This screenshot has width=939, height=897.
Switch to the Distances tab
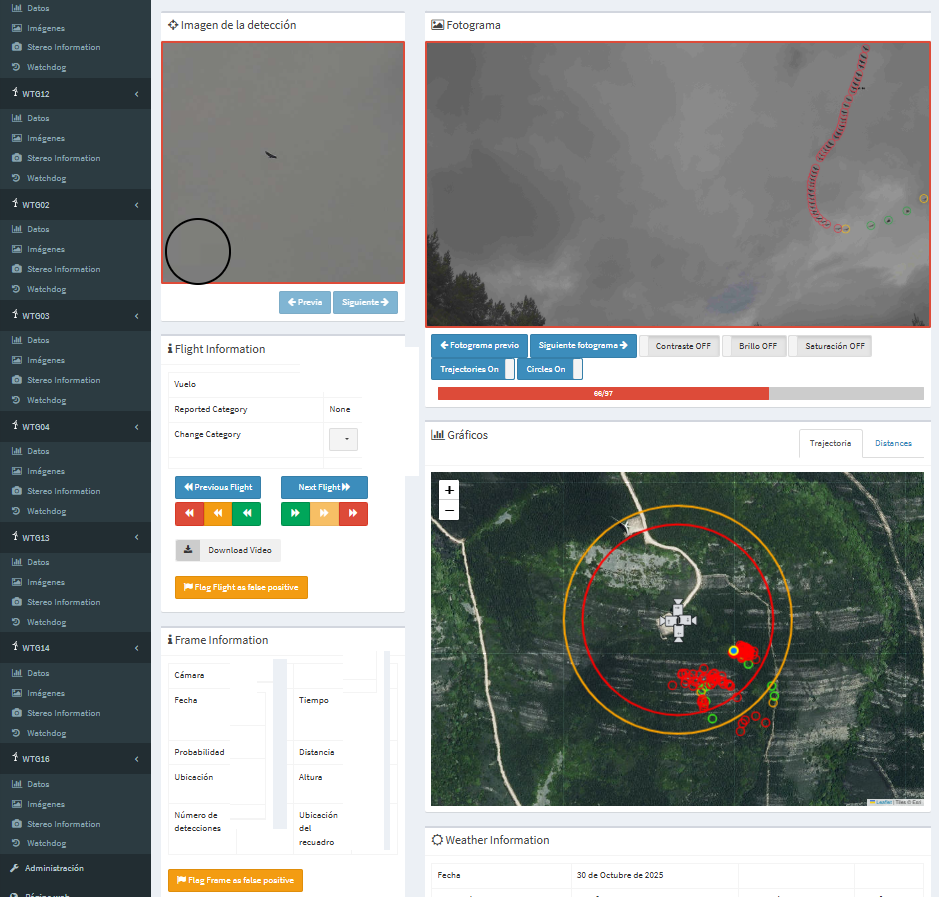pos(893,443)
